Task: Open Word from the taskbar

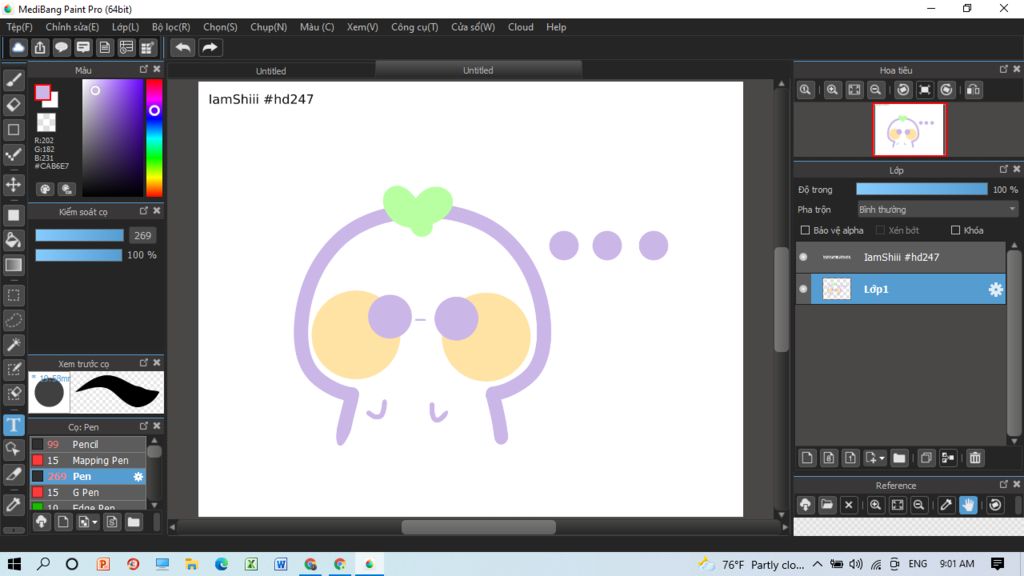Action: pyautogui.click(x=281, y=564)
